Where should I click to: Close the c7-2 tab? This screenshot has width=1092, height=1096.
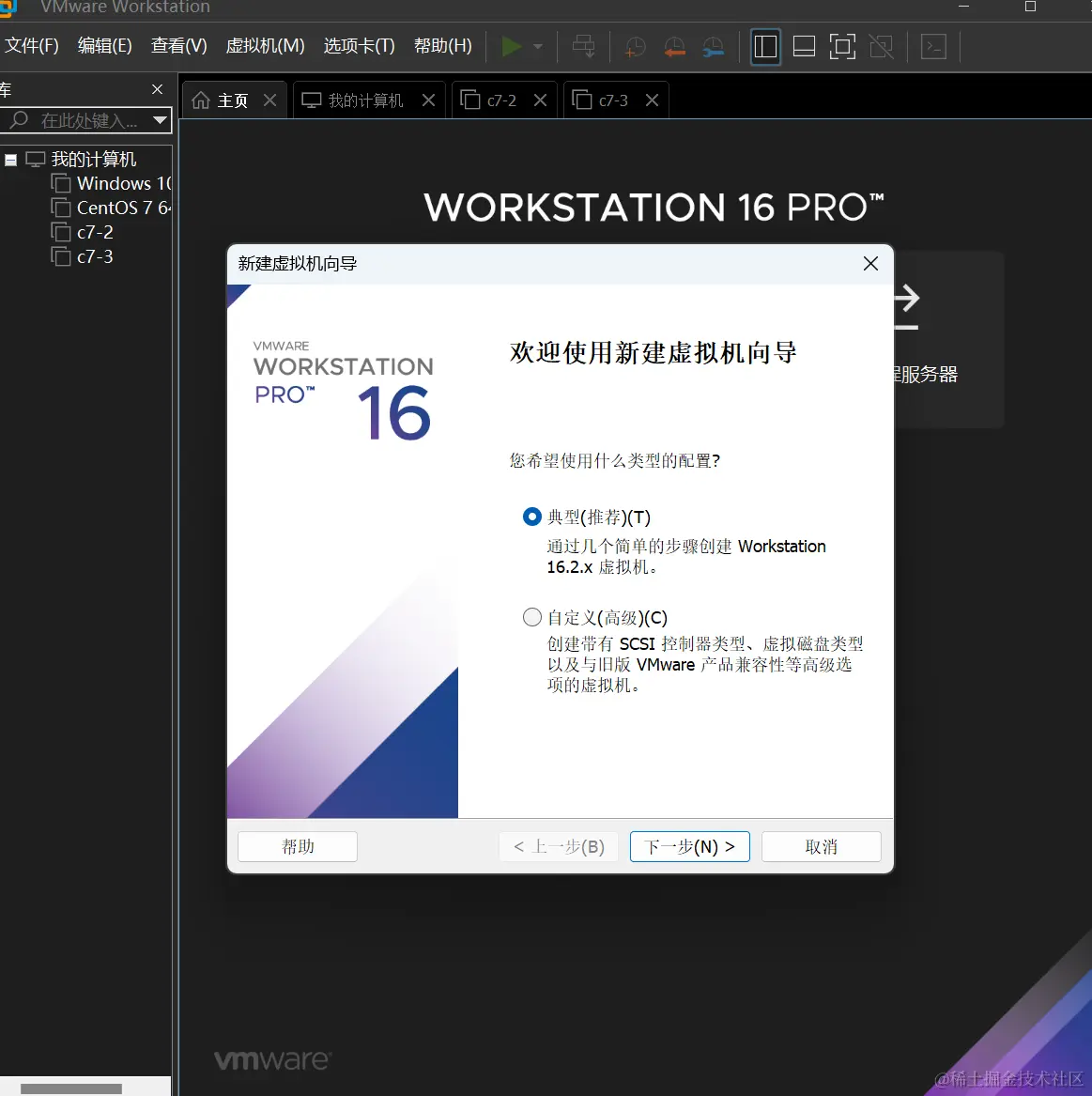tap(540, 100)
